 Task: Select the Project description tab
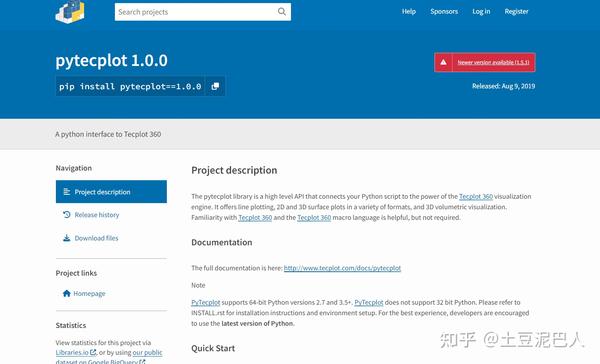click(x=111, y=191)
